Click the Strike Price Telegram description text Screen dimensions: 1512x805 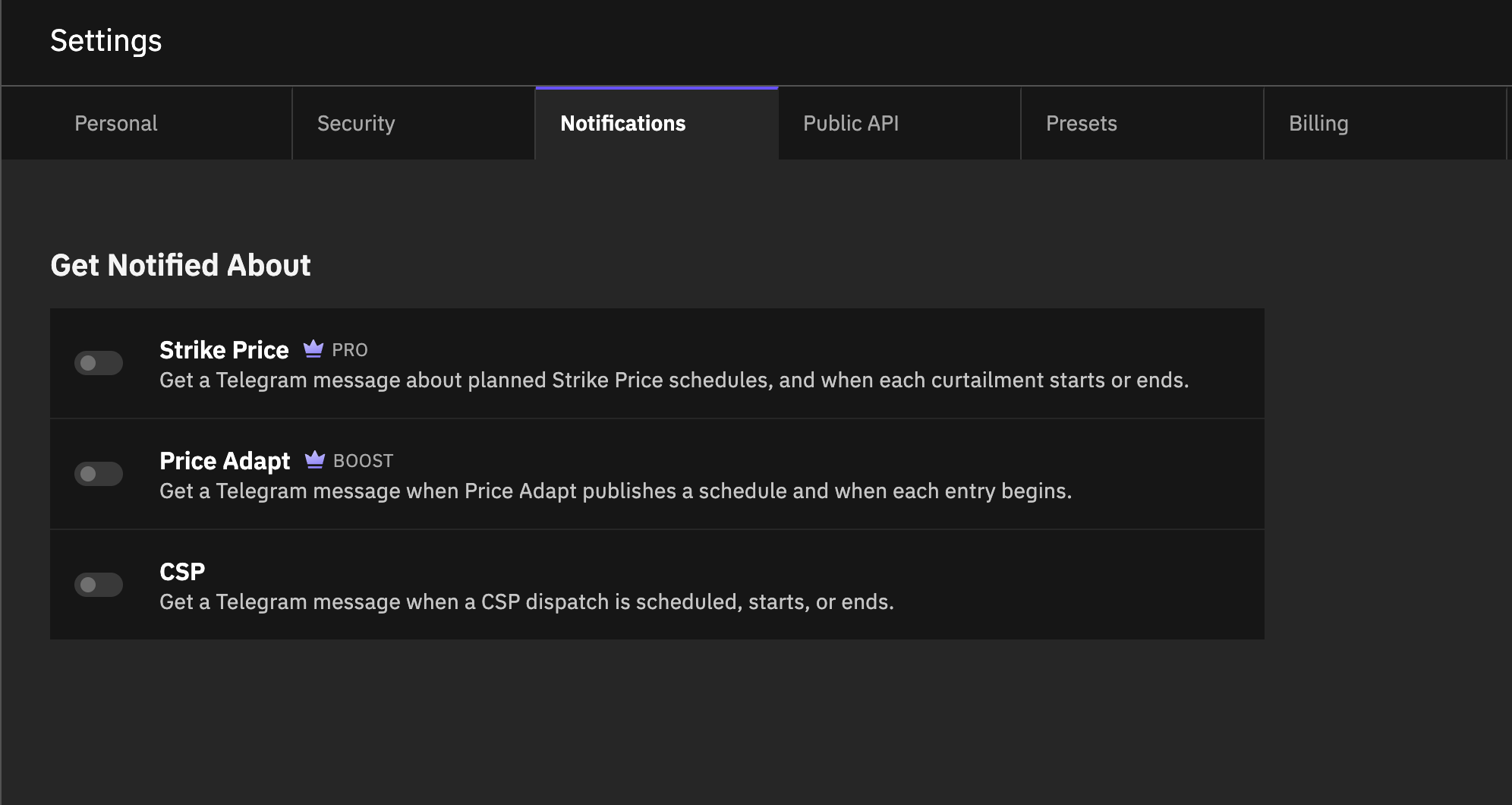coord(674,380)
